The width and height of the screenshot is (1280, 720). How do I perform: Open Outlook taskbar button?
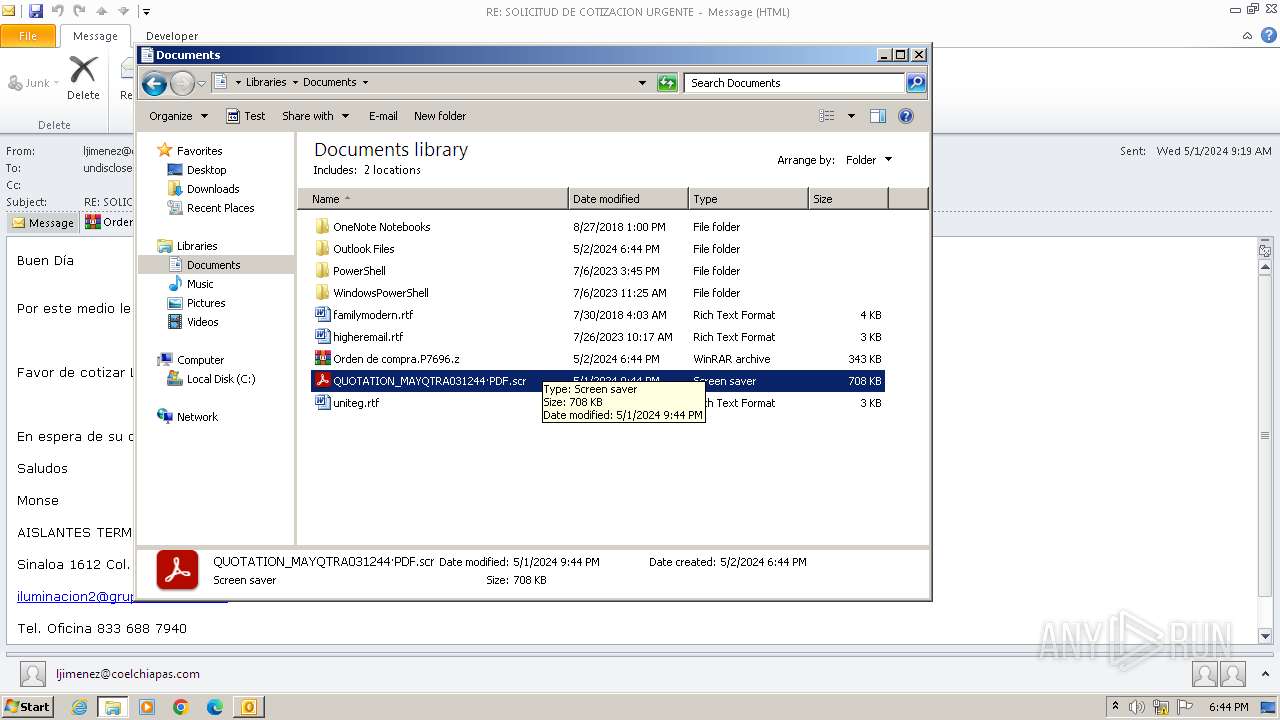248,707
